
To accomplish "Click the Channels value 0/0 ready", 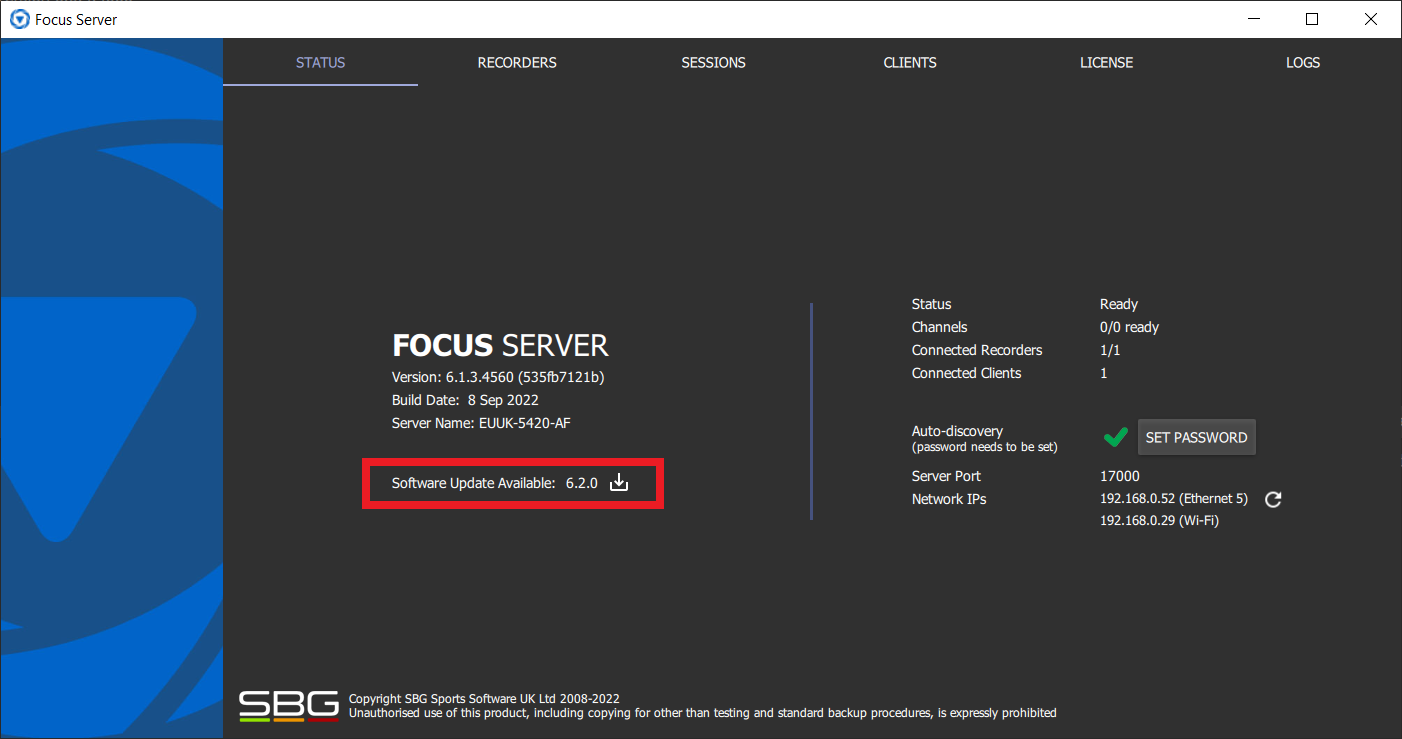I will pos(1129,327).
